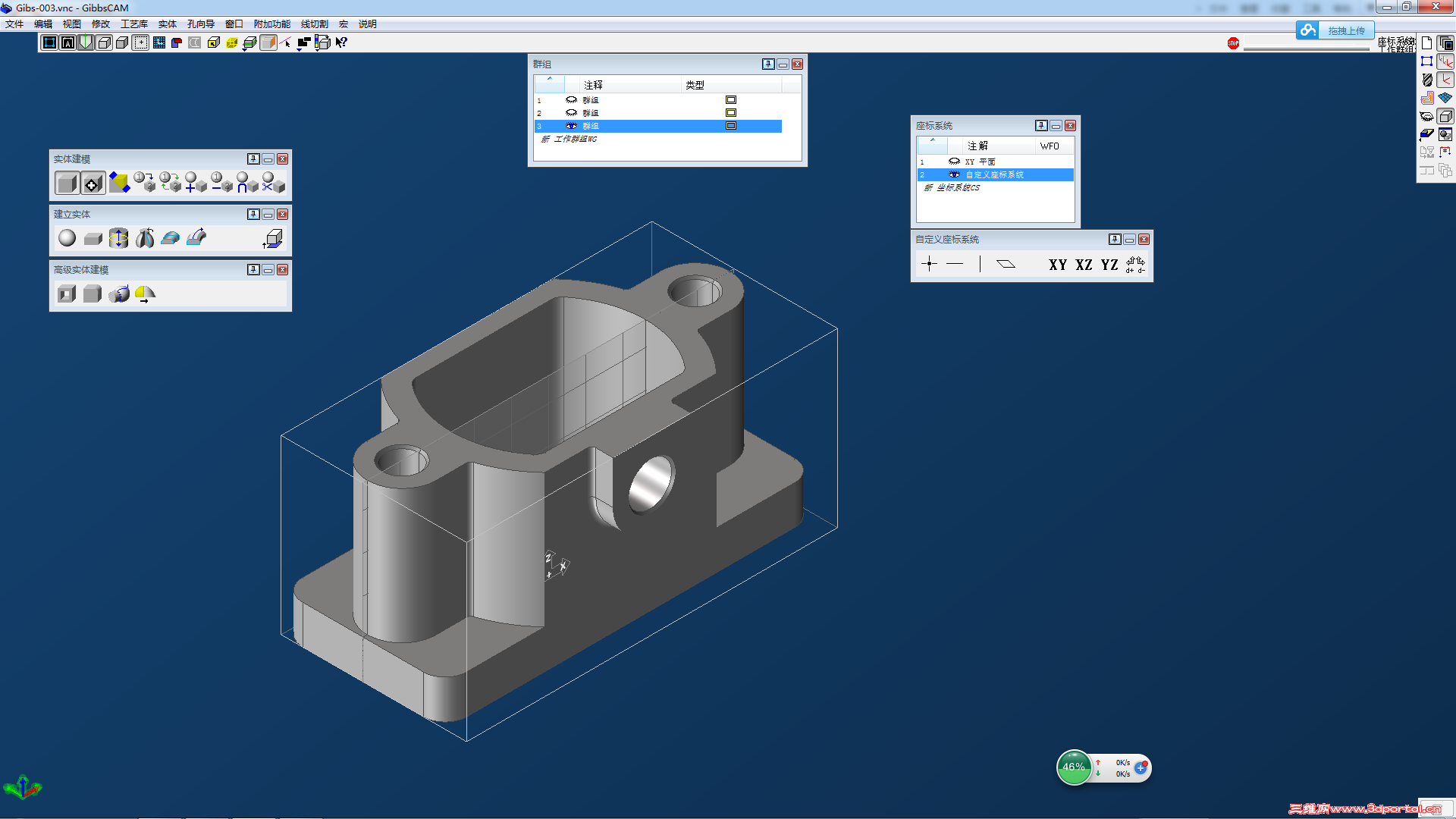Screen dimensions: 1456x819
Task: Toggle the eye visibility of 群组 row 2
Action: 571,113
